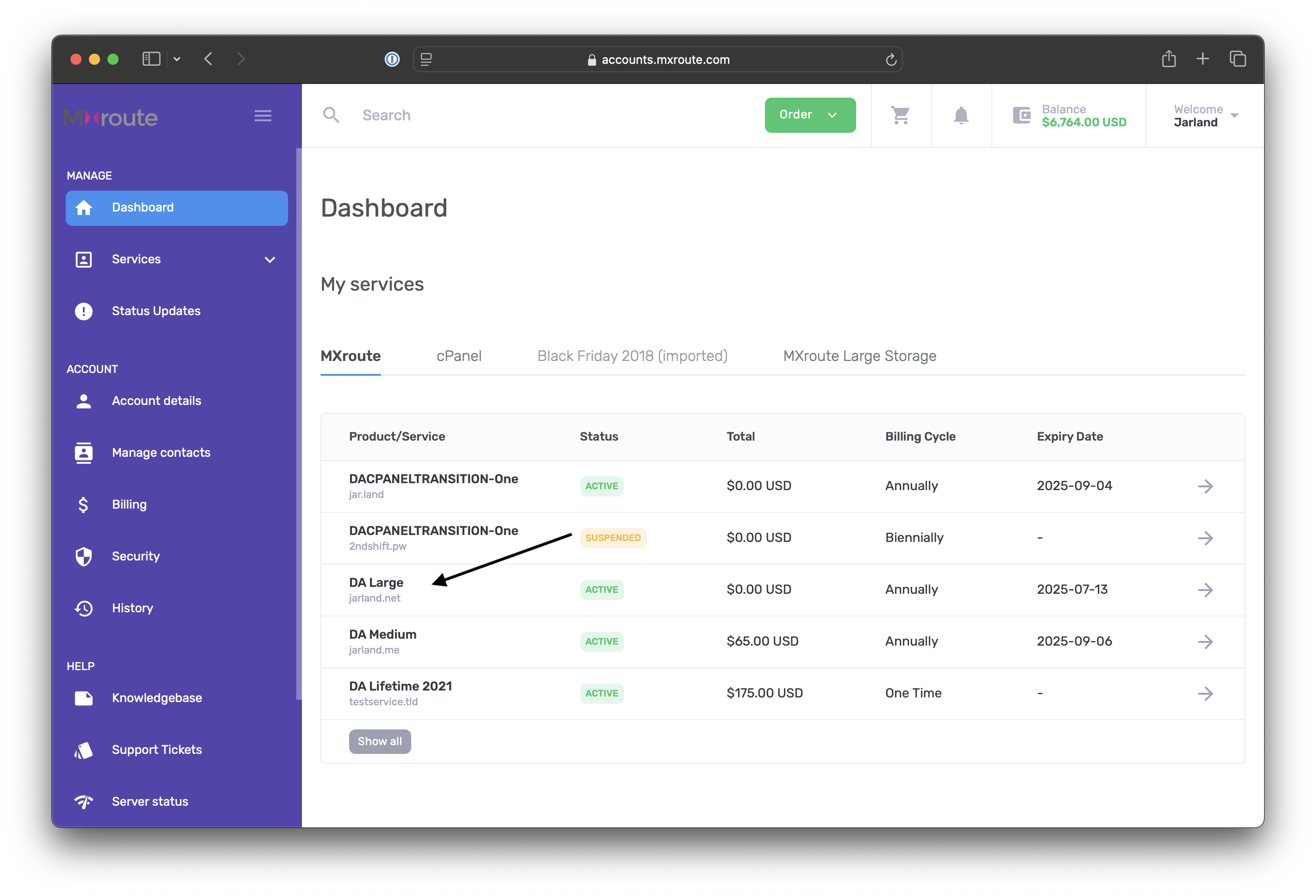Click the Manage contacts icon
This screenshot has height=896, width=1316.
click(x=84, y=453)
